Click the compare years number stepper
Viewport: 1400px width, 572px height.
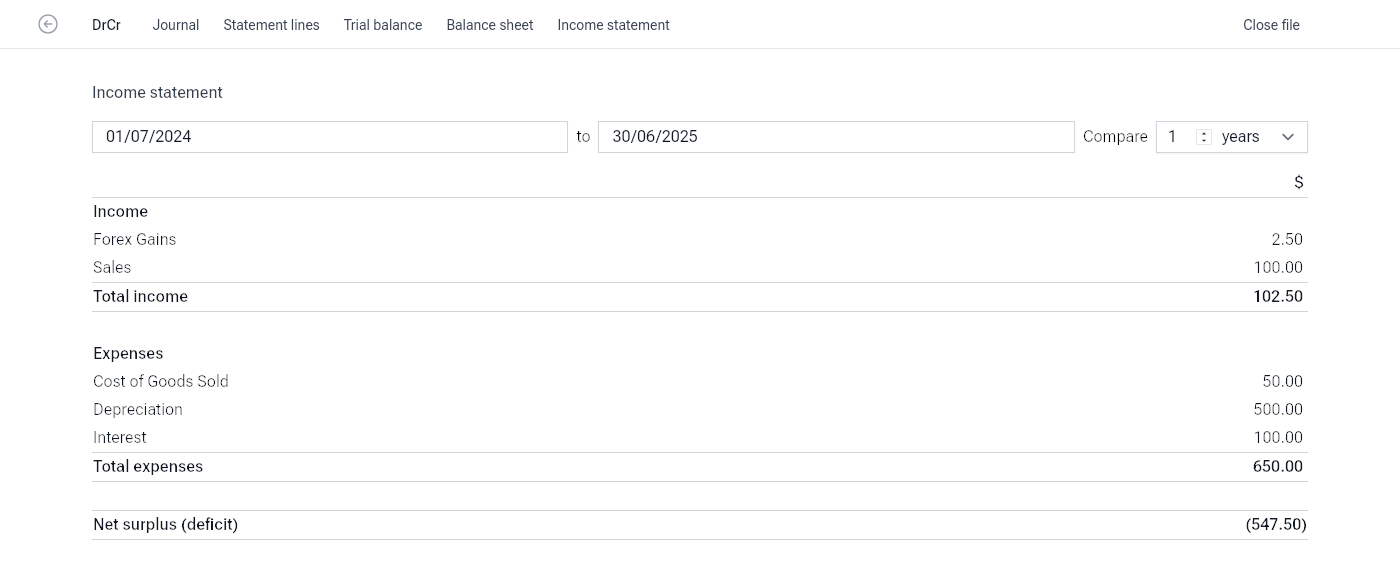[1204, 137]
